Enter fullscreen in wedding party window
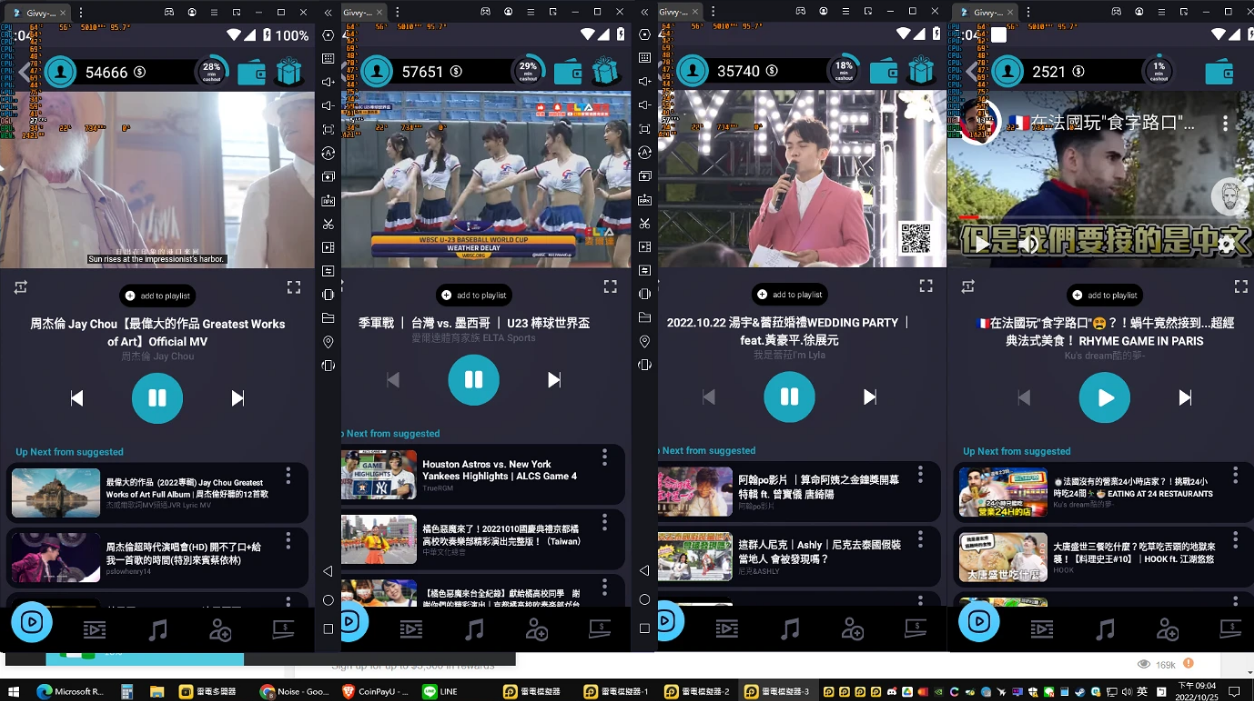The width and height of the screenshot is (1254, 701). tap(926, 286)
